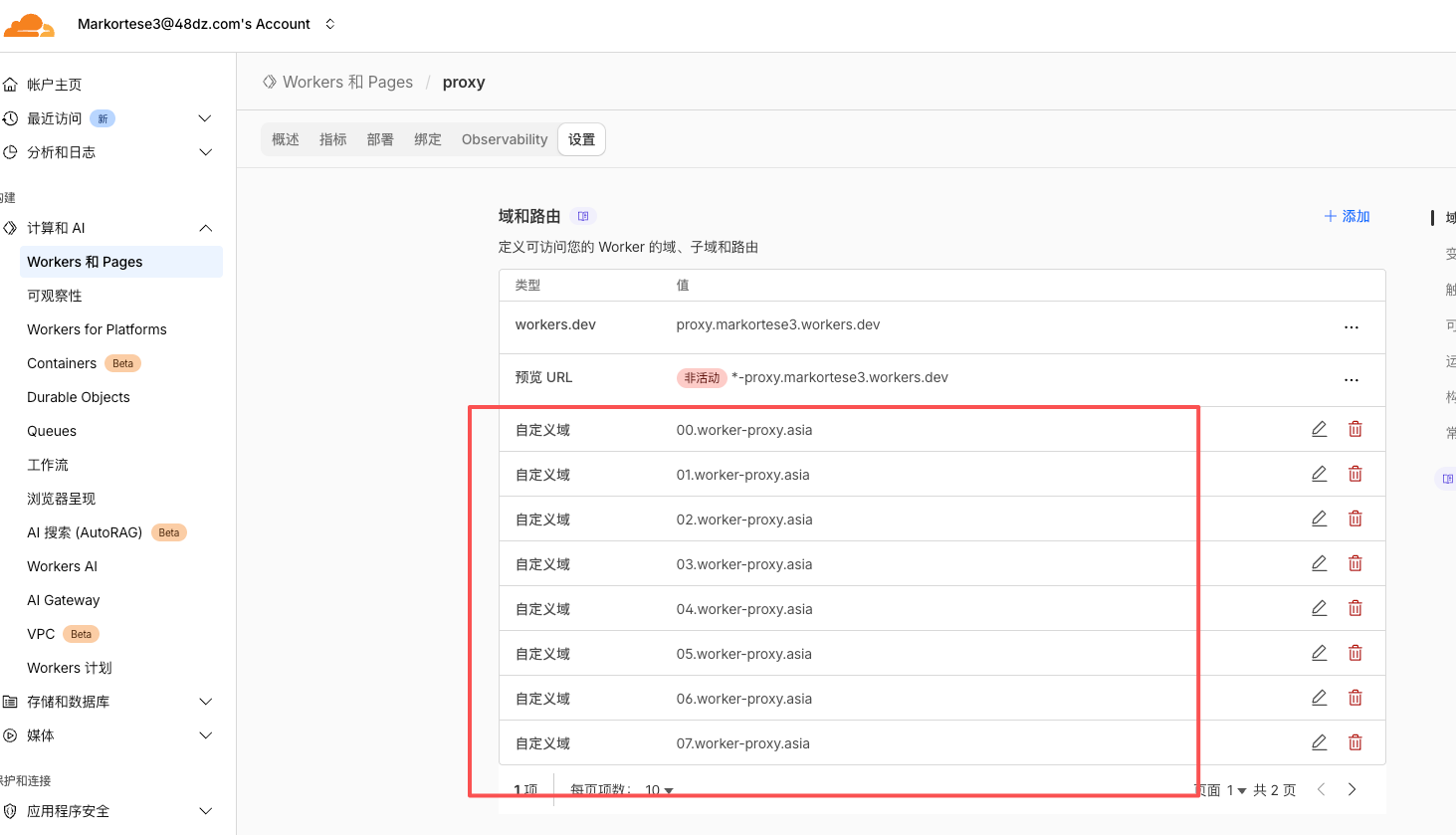Viewport: 1456px width, 835px height.
Task: Edit the 06.worker-proxy.asia custom domain
Action: point(1319,698)
